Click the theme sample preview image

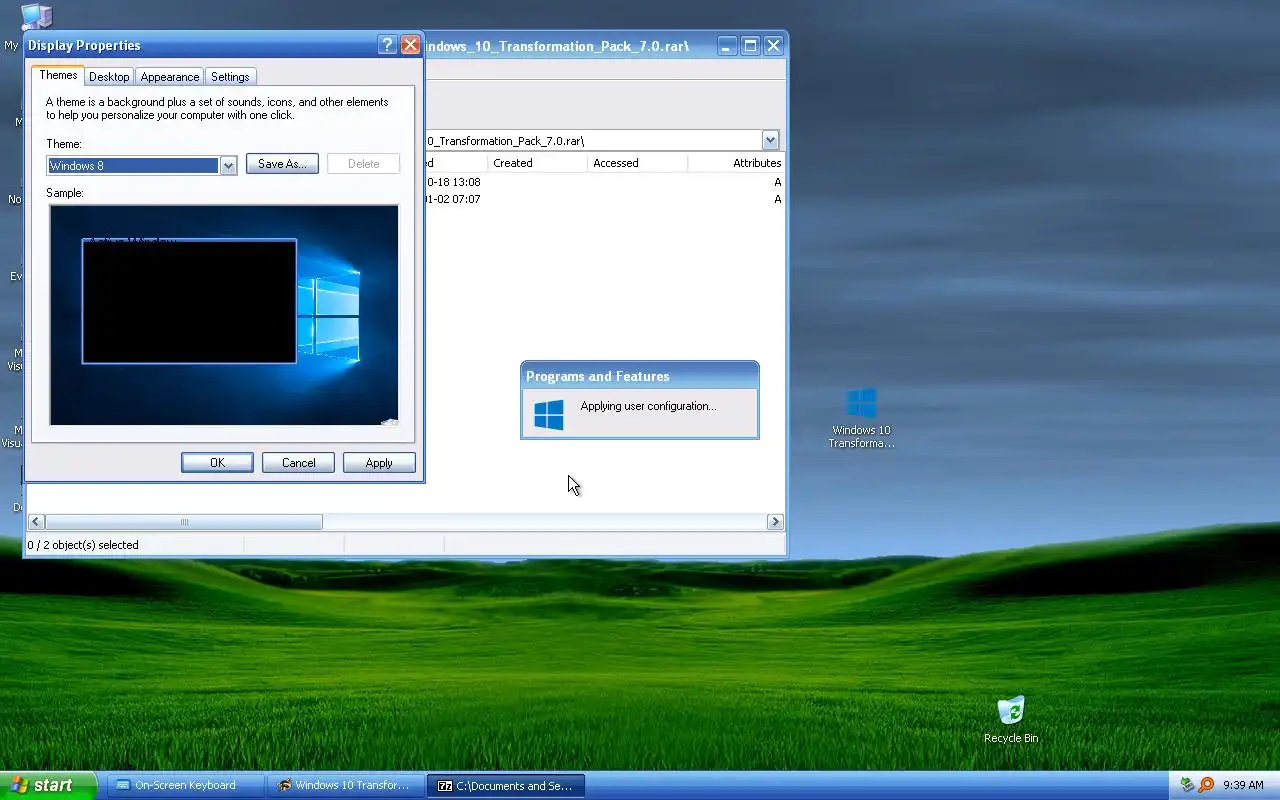coord(224,315)
